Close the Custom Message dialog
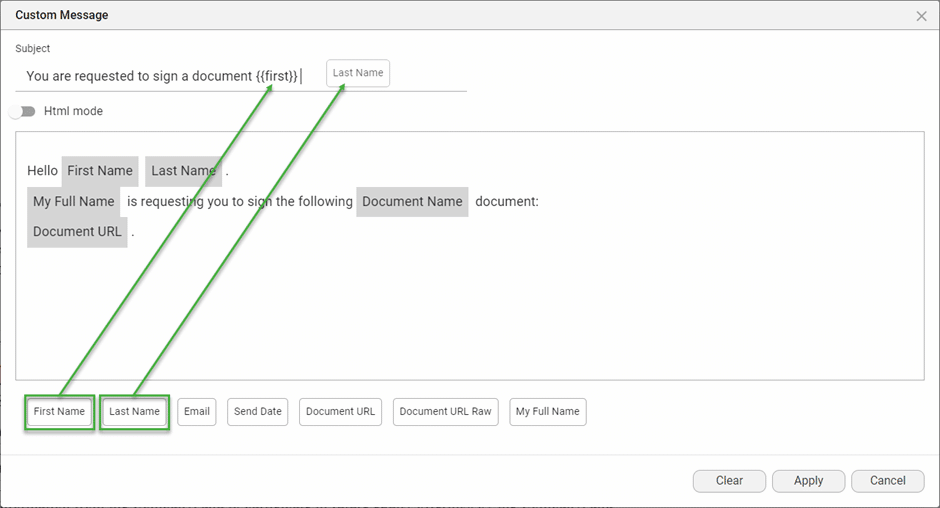Screen dimensions: 940x508 (x=921, y=16)
